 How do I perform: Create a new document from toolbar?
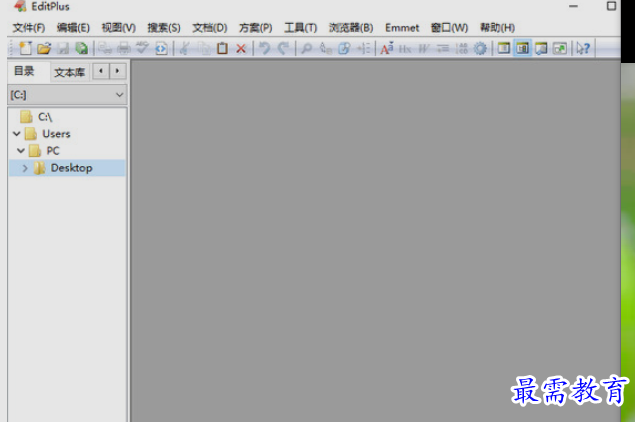25,48
